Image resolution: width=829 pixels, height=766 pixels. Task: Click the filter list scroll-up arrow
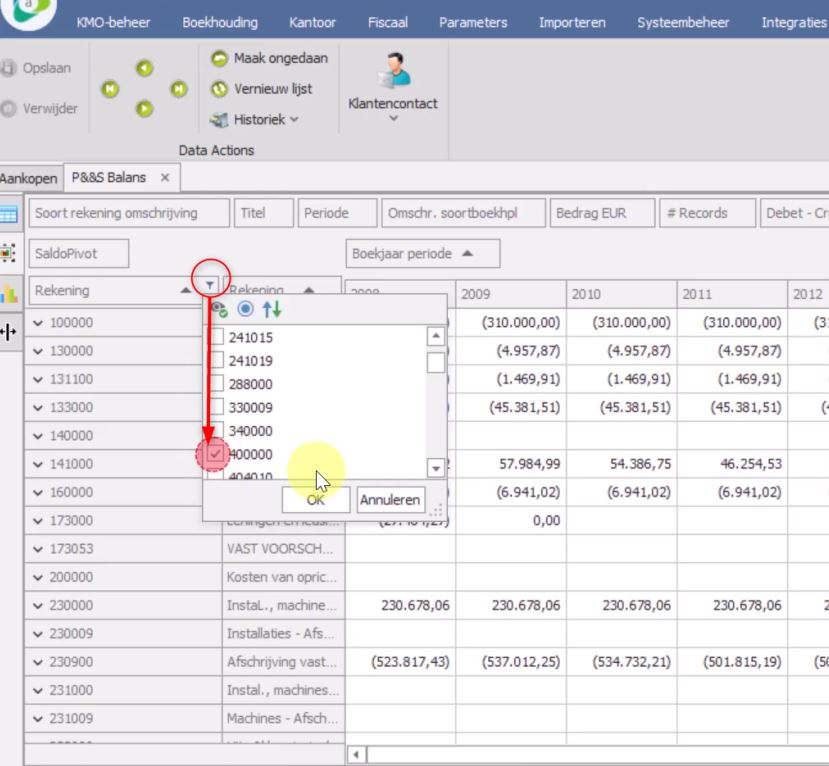(x=436, y=336)
